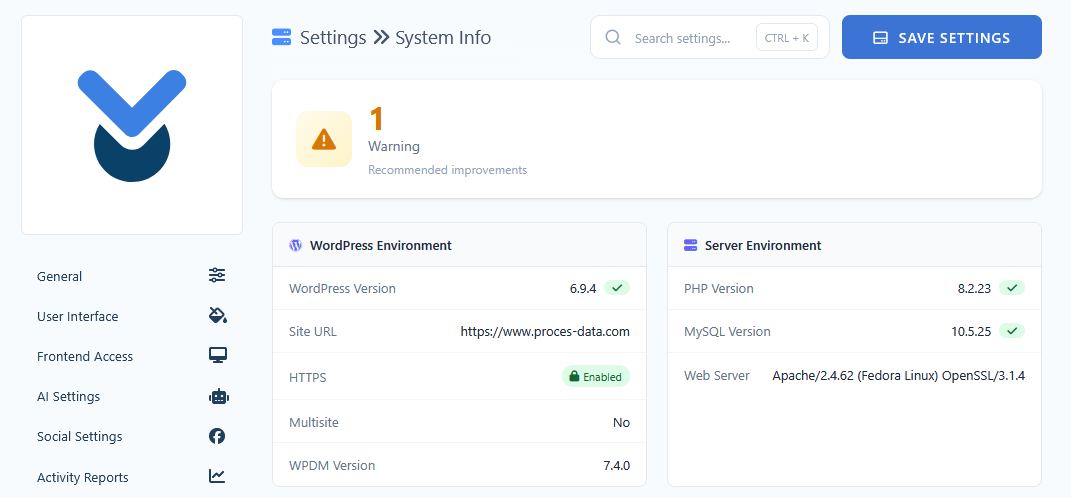The width and height of the screenshot is (1071, 498).
Task: Click the green check next to WordPress 6.9.4
Action: pyautogui.click(x=617, y=288)
